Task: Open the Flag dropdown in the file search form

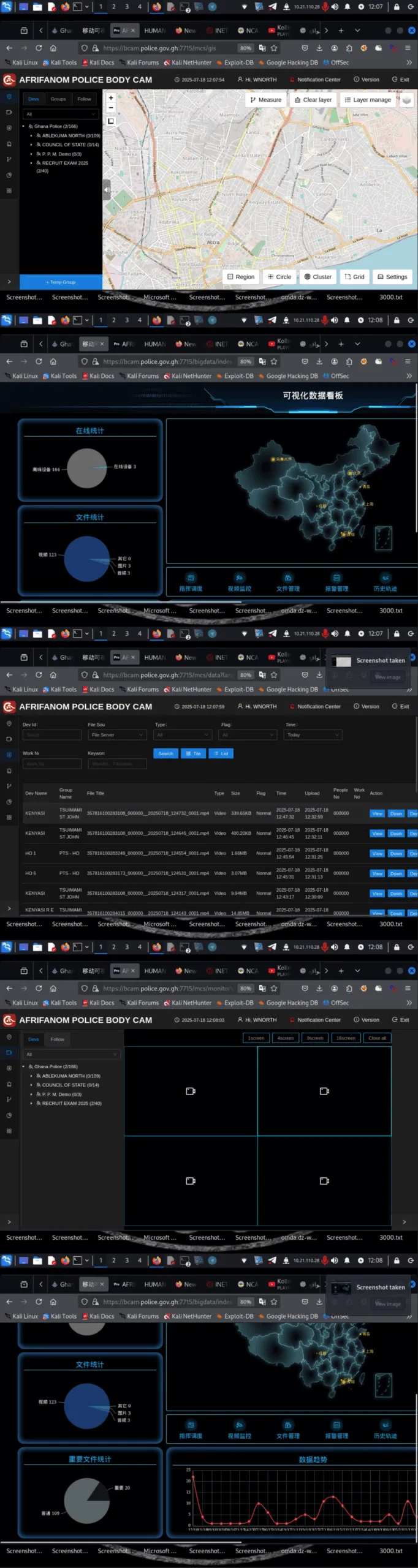Action: 248,735
